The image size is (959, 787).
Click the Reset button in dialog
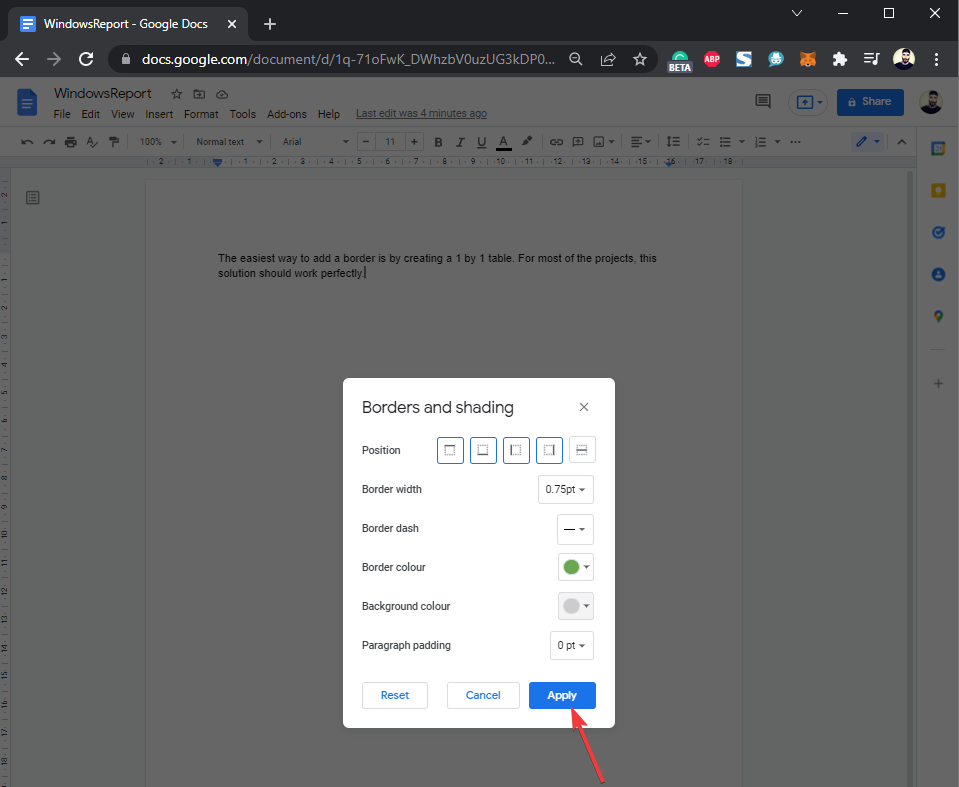pos(394,695)
